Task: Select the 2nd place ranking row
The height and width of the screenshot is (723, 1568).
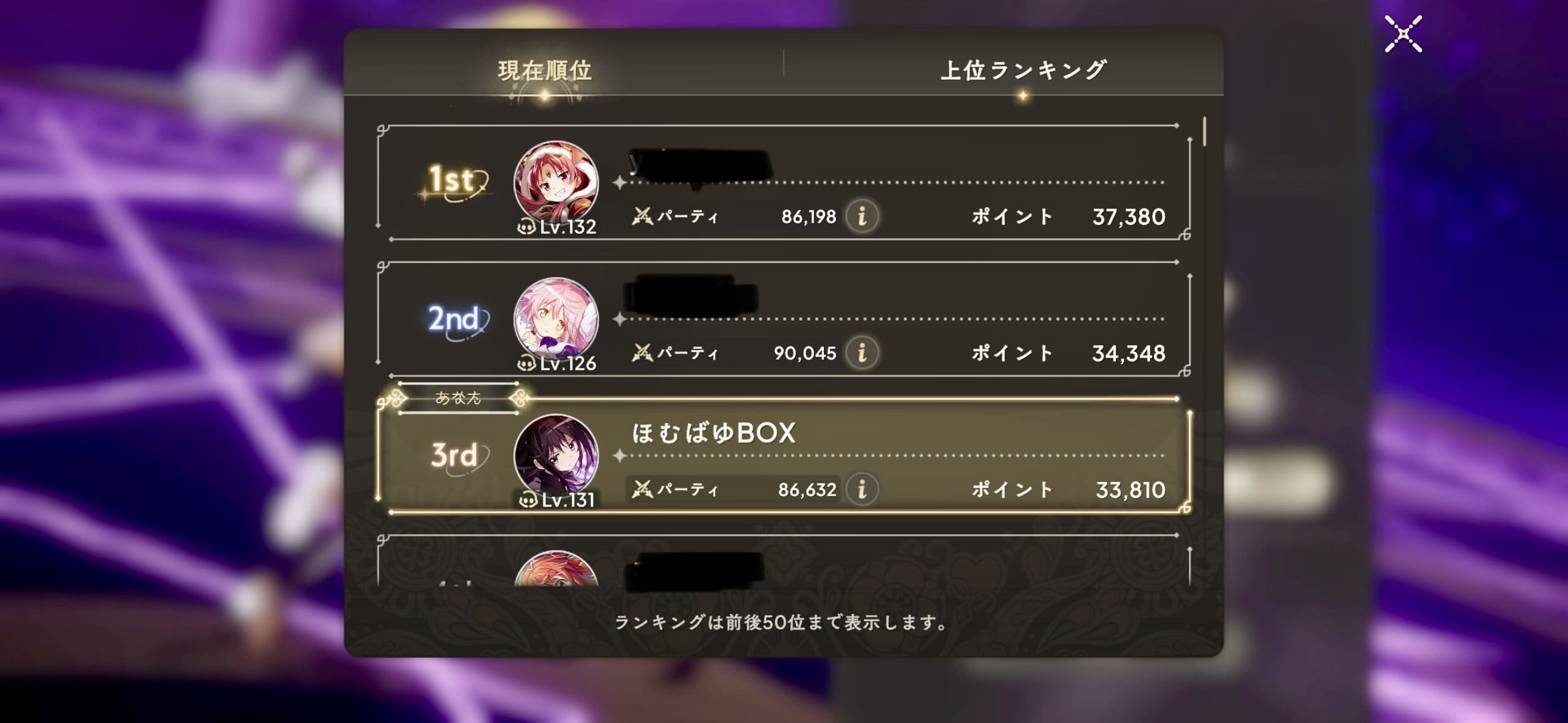Action: [x=783, y=319]
